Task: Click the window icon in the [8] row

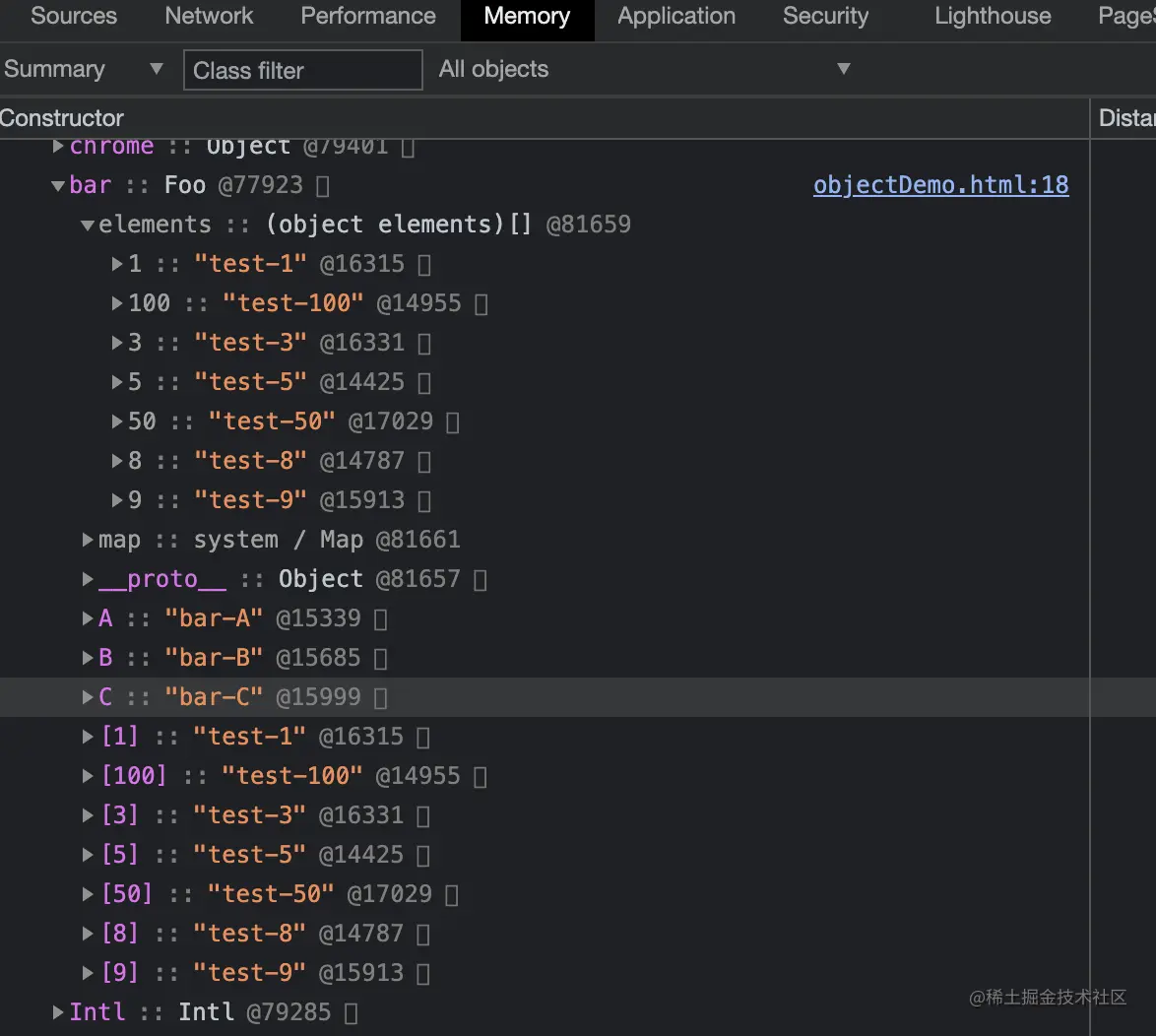Action: point(423,935)
